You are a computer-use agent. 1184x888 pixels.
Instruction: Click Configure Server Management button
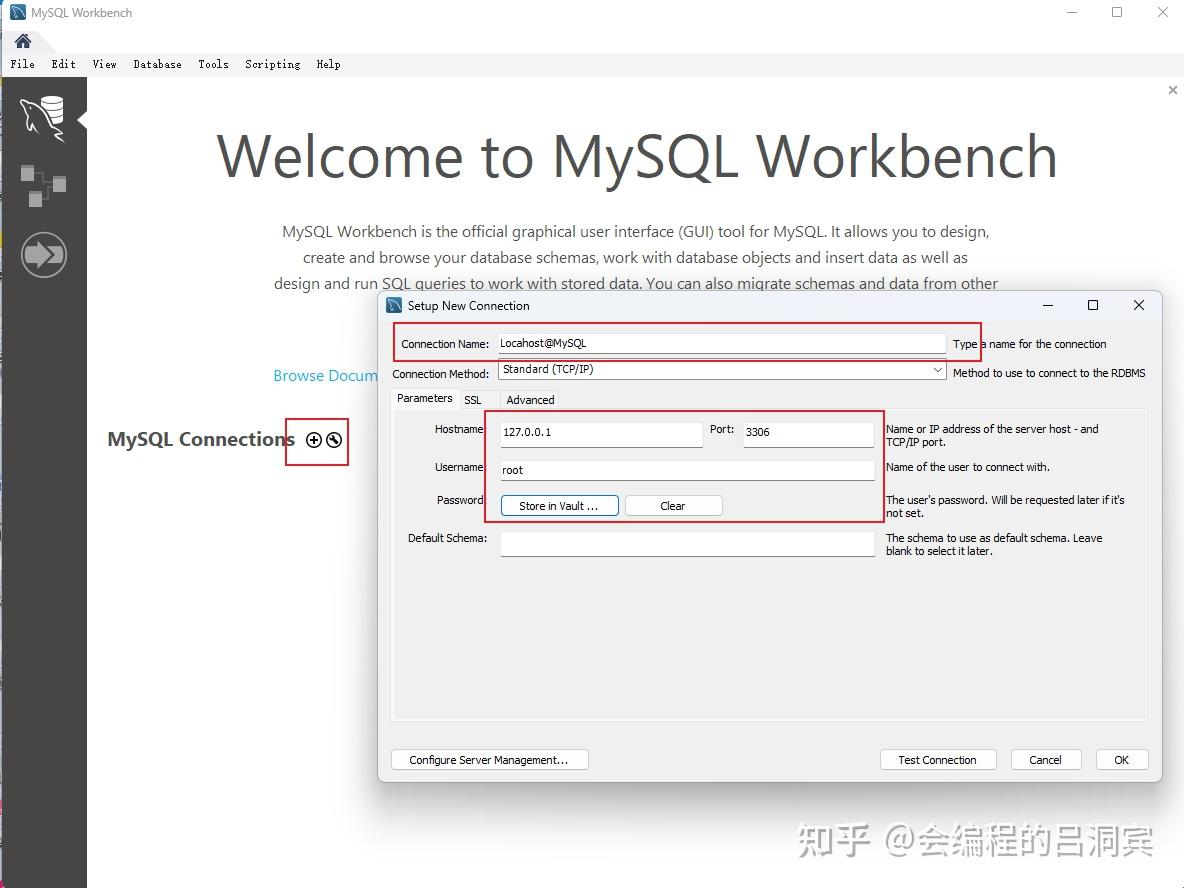(x=489, y=760)
